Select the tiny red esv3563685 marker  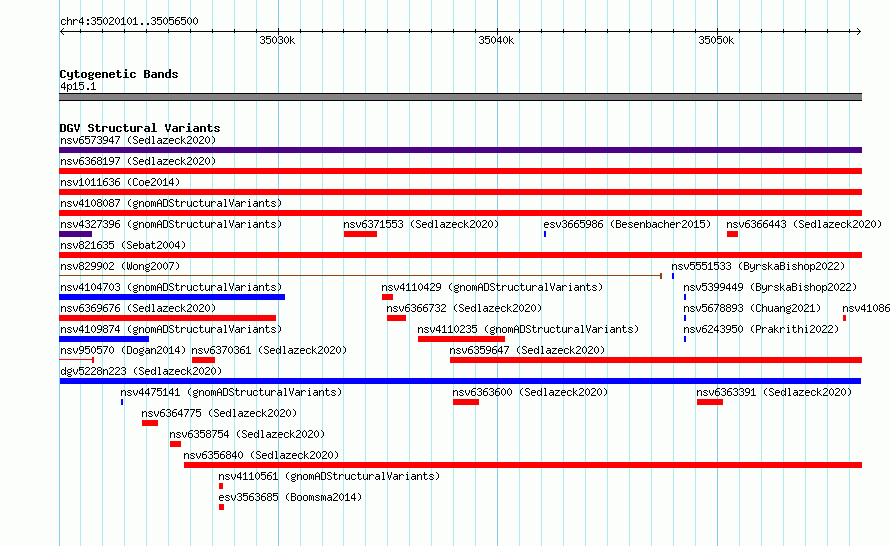click(x=221, y=507)
